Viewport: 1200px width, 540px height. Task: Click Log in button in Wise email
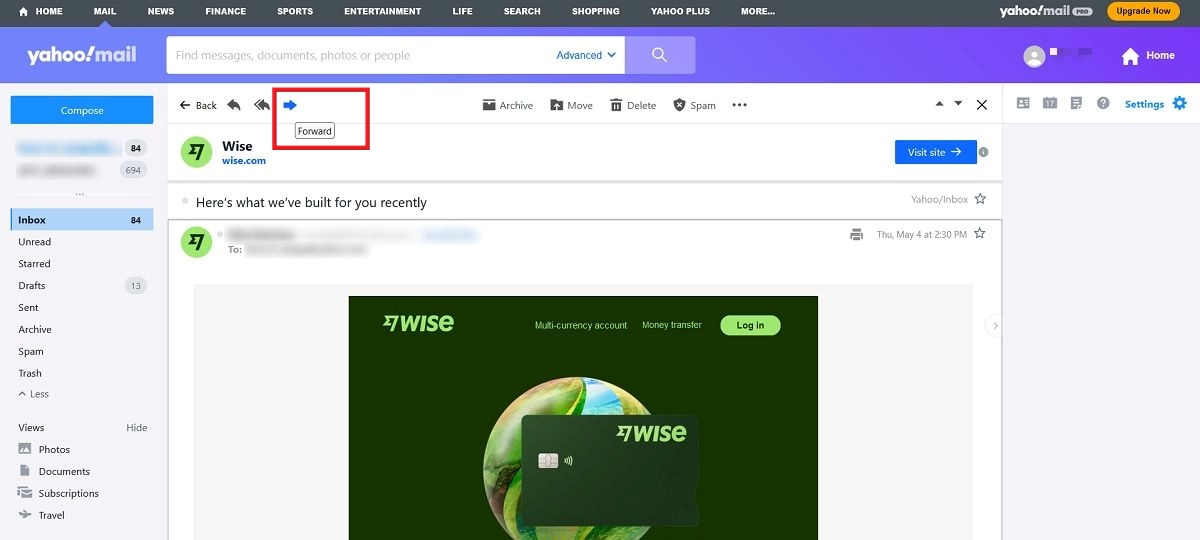click(x=750, y=325)
